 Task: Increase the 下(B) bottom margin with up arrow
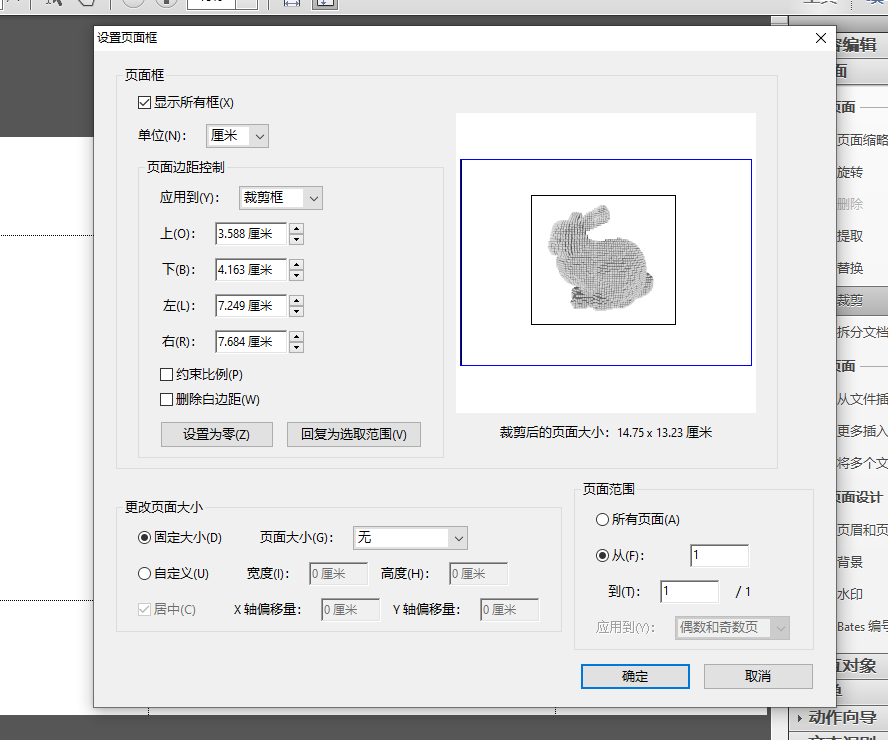point(297,264)
